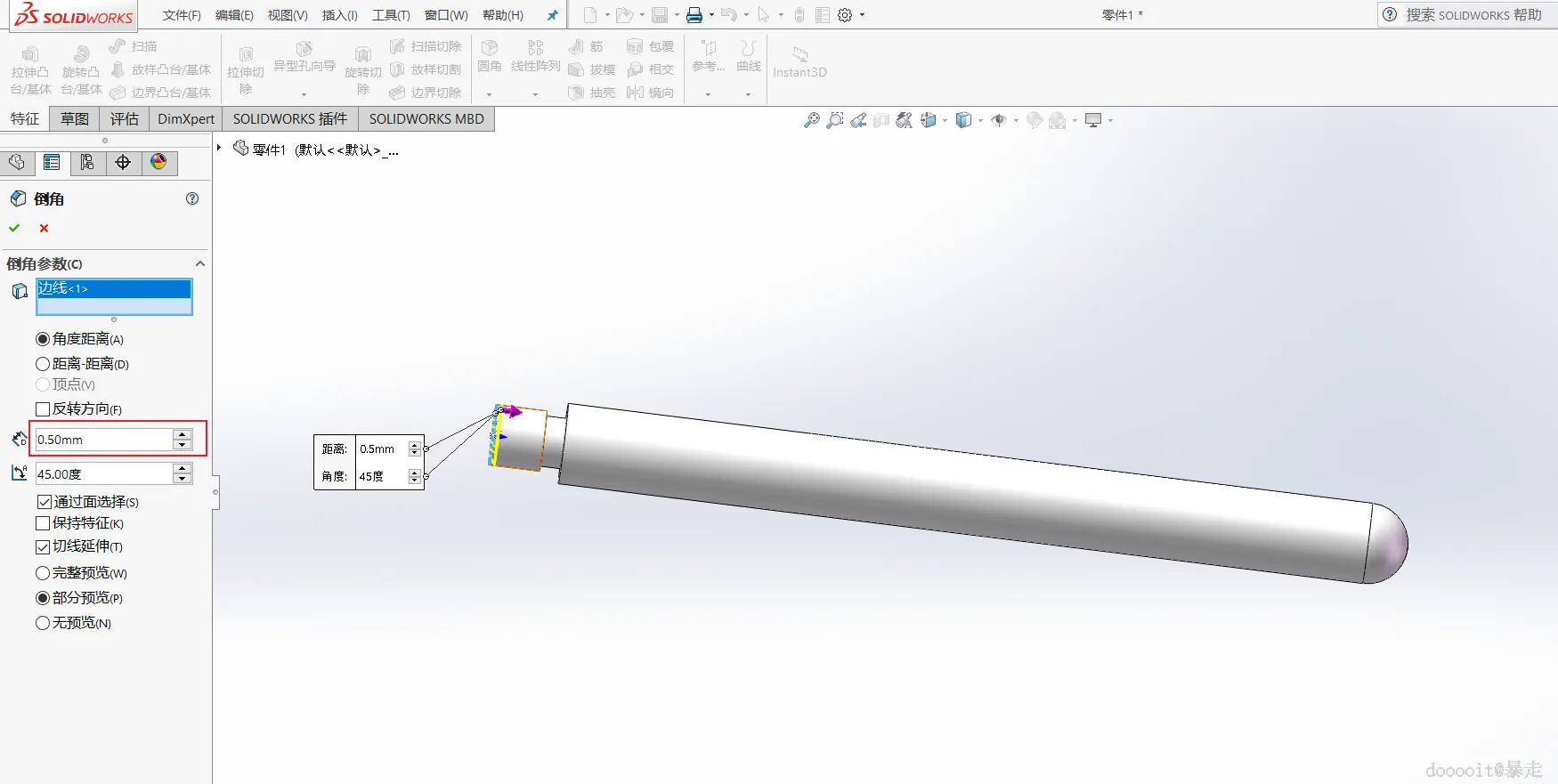Open the ConfigurationManager tab icon
Image resolution: width=1558 pixels, height=784 pixels.
[87, 163]
